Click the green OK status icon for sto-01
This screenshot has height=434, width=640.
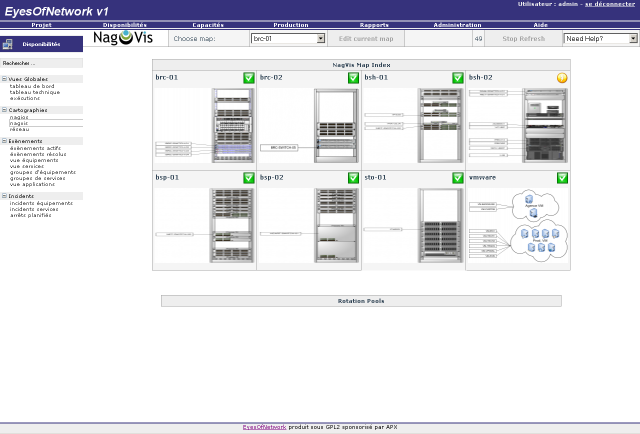coord(458,178)
